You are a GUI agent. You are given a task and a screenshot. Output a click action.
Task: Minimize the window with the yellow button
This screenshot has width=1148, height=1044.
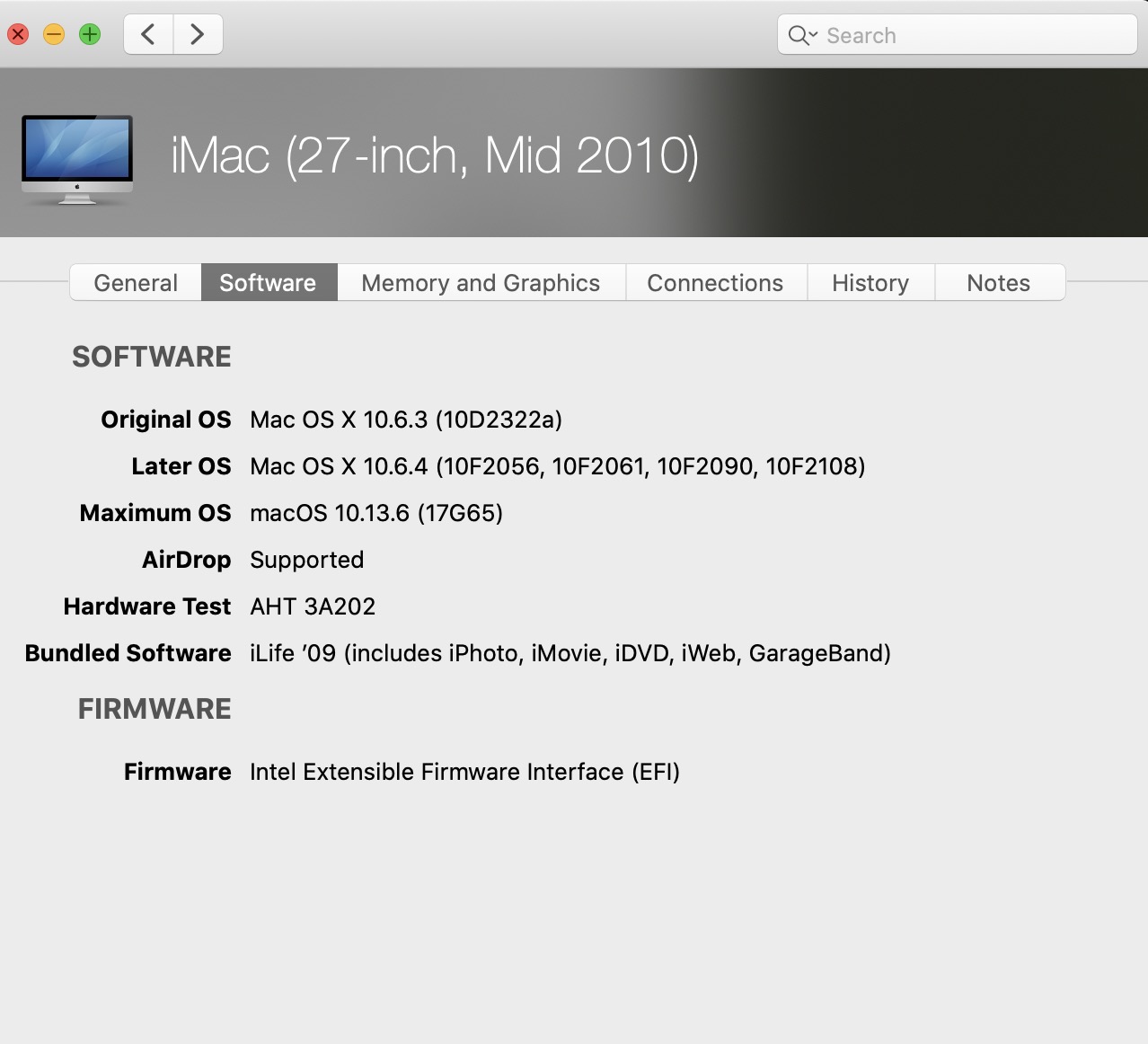click(54, 35)
